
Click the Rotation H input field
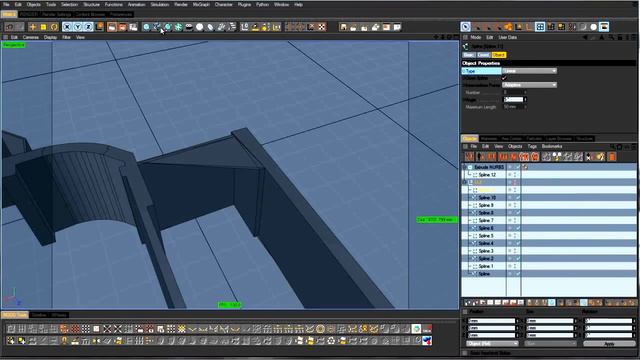(608, 321)
